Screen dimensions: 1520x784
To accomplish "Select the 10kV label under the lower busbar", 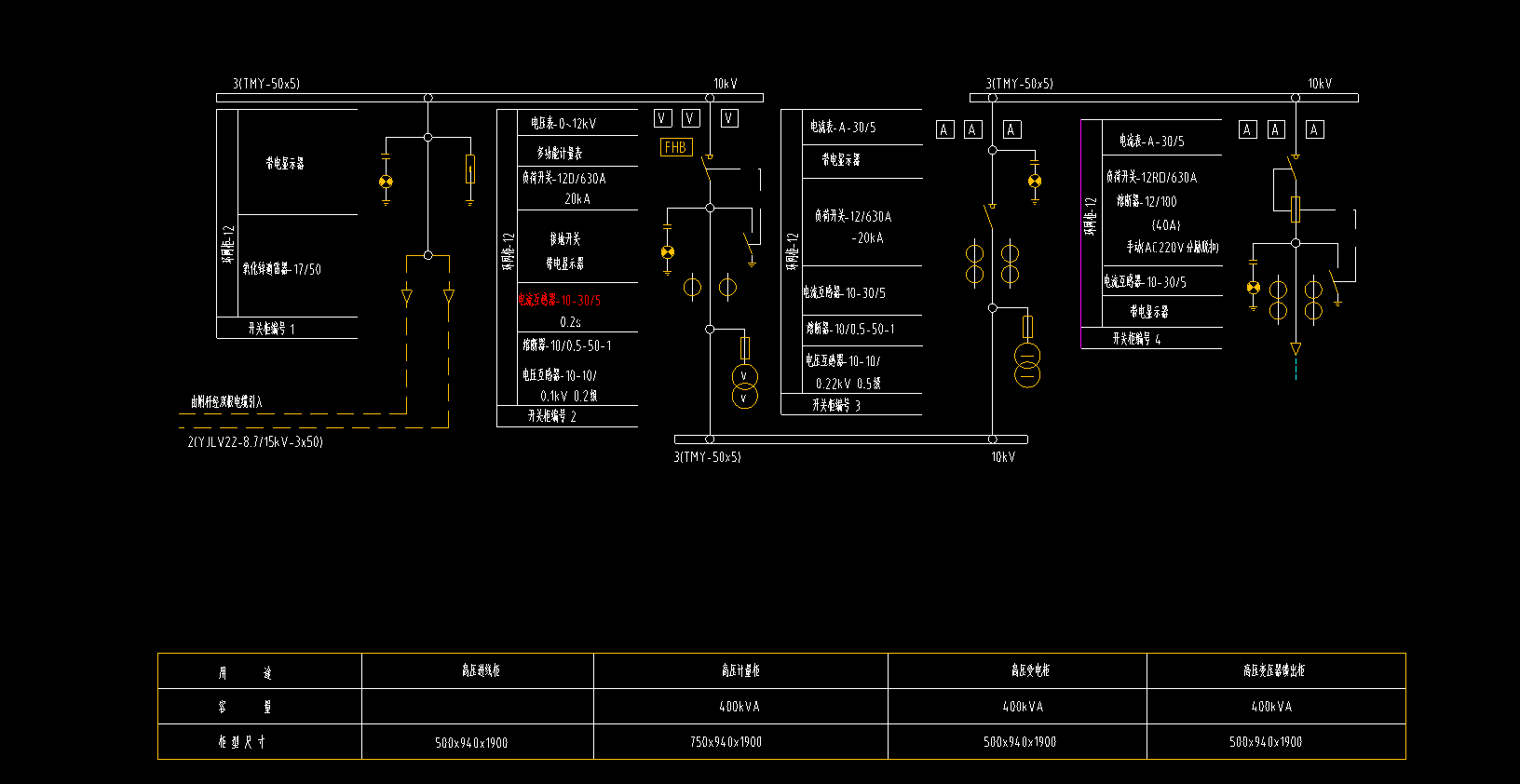I will [1003, 457].
